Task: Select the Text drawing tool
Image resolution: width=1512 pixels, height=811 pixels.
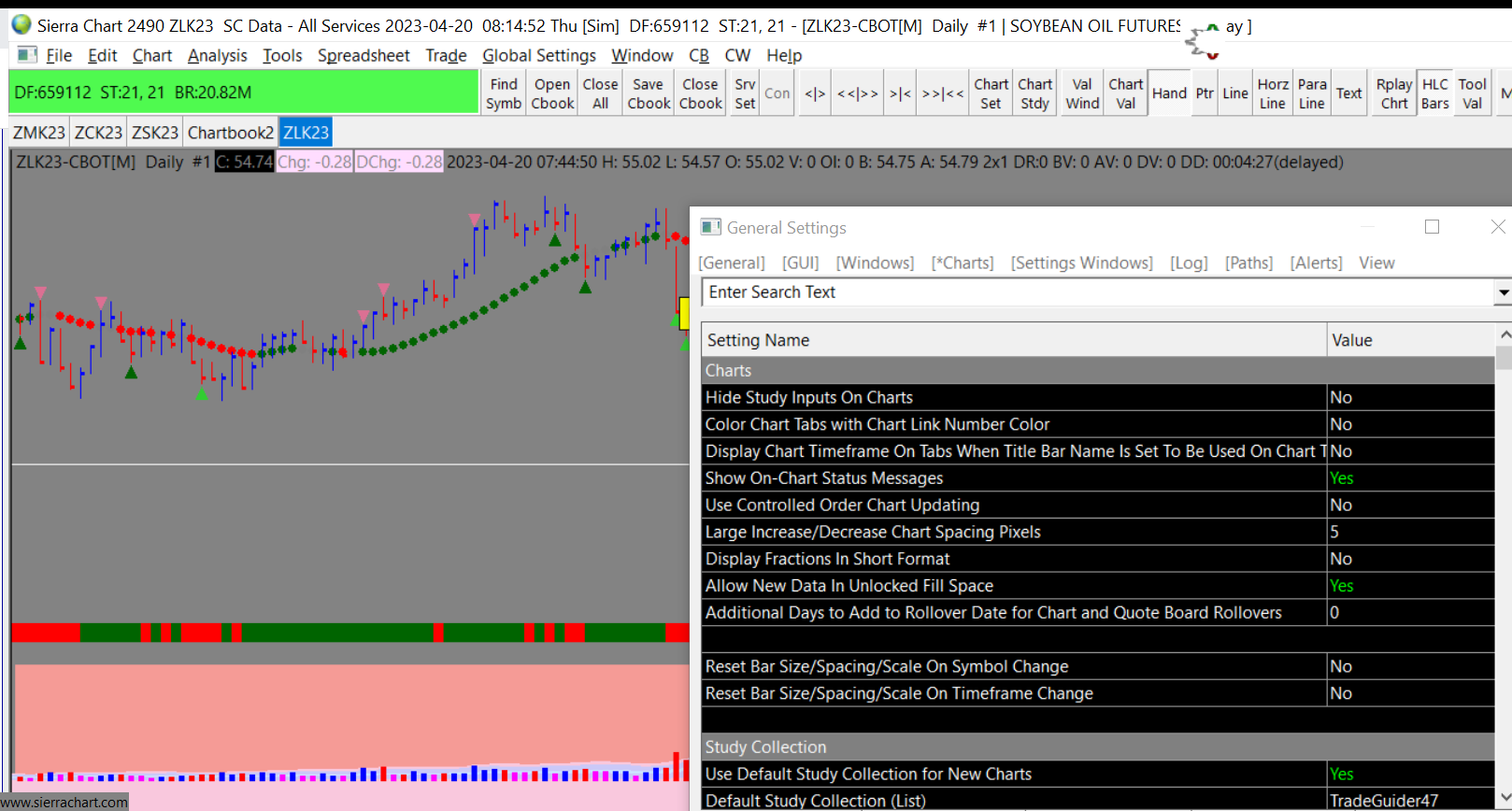Action: (x=1348, y=93)
